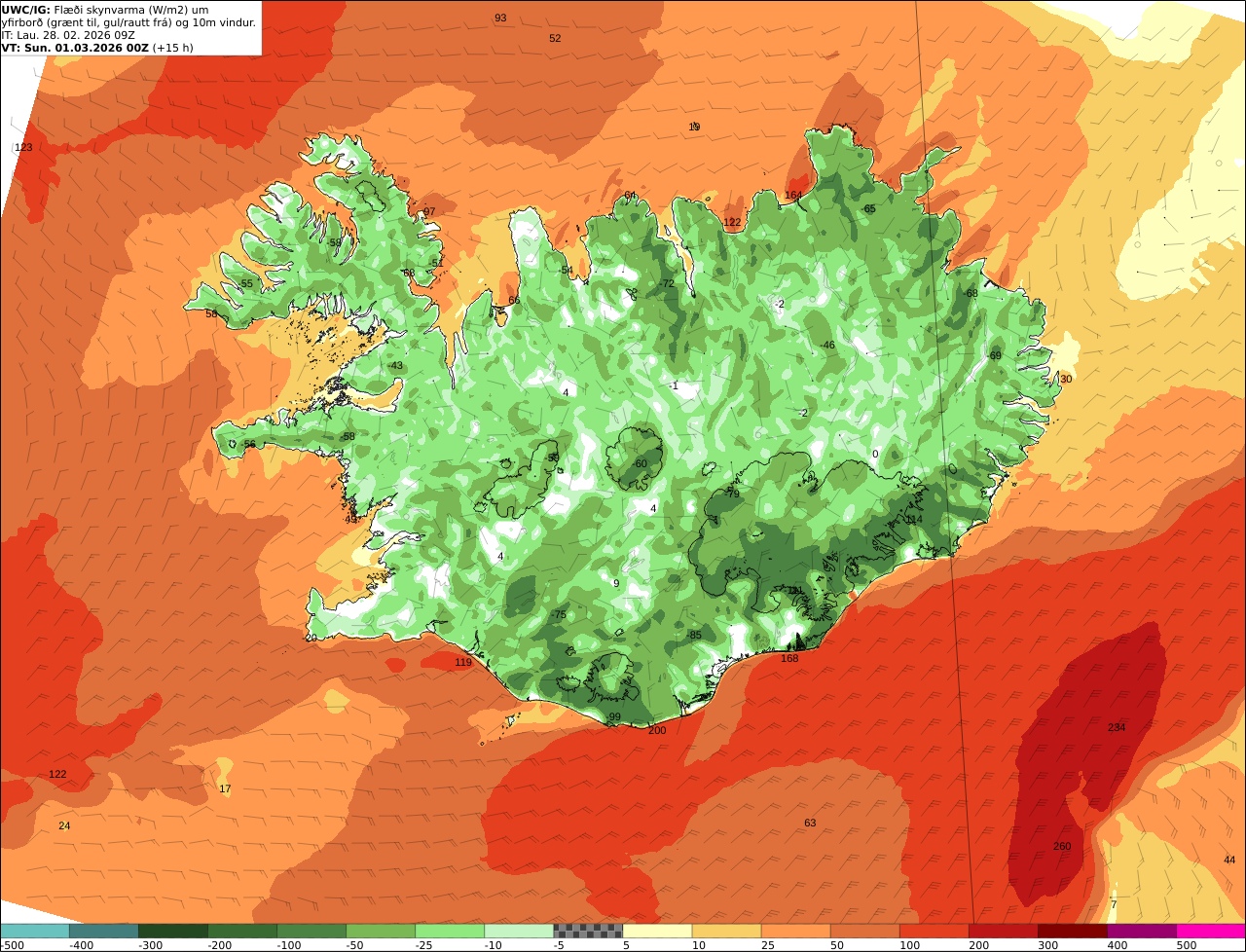Image resolution: width=1246 pixels, height=952 pixels.
Task: Click the map value 65 in northeast Iceland
Action: [x=869, y=208]
